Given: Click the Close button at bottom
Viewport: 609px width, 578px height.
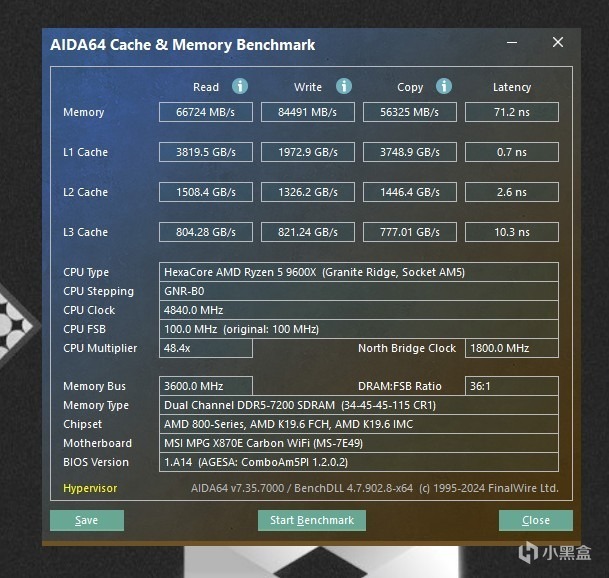Looking at the screenshot, I should click(x=536, y=520).
